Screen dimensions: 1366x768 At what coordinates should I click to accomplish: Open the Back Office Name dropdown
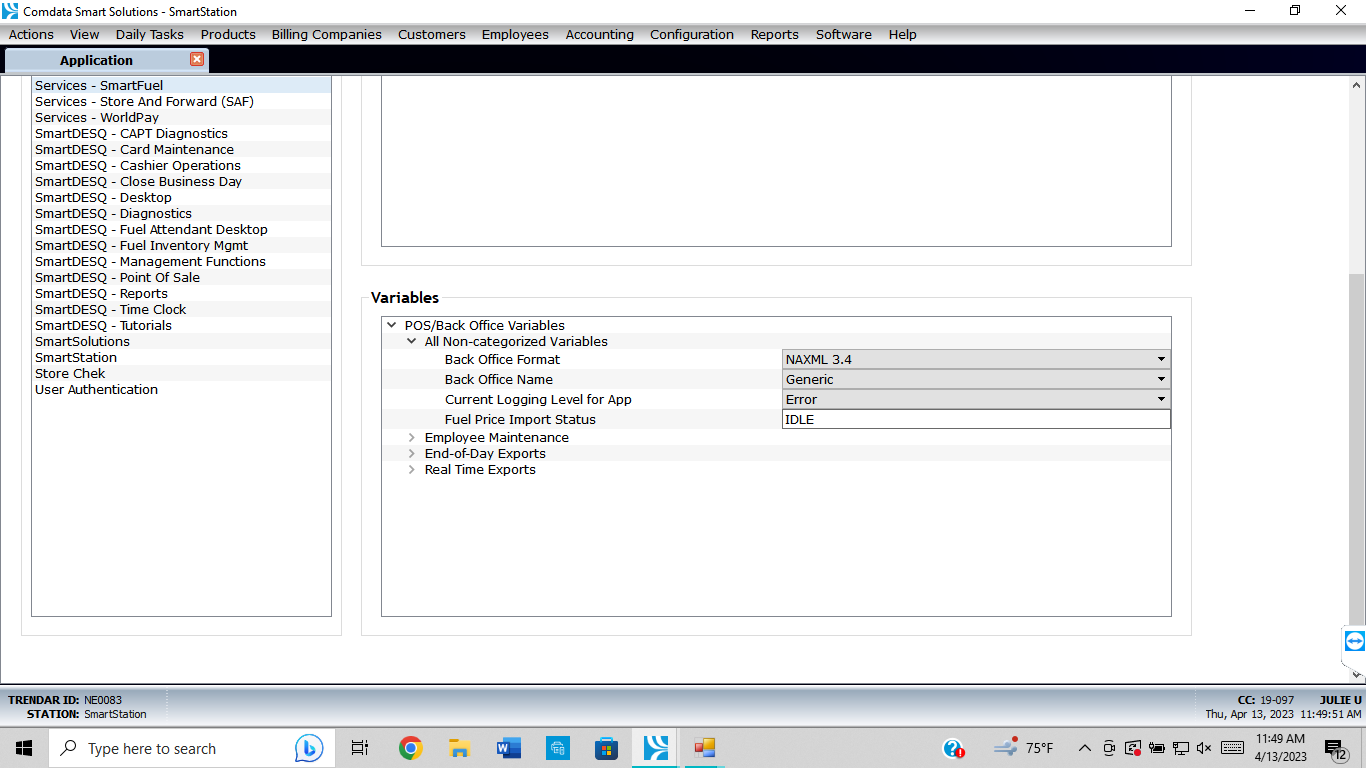pos(1160,378)
